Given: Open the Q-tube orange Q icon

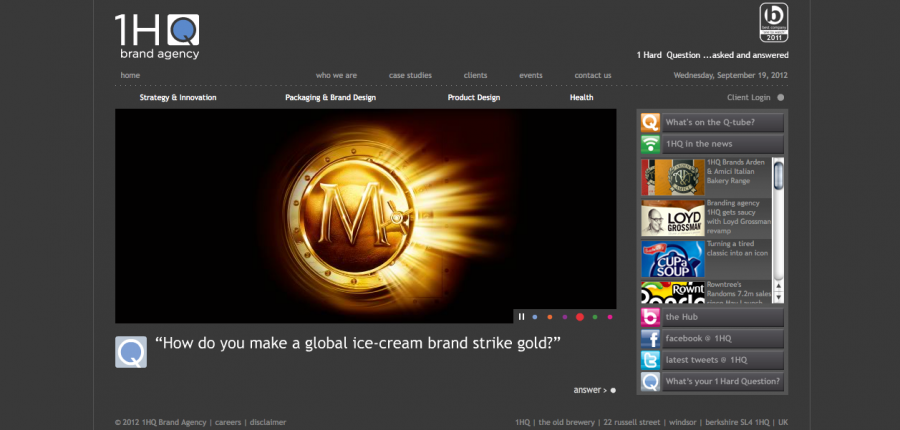Looking at the screenshot, I should [650, 122].
